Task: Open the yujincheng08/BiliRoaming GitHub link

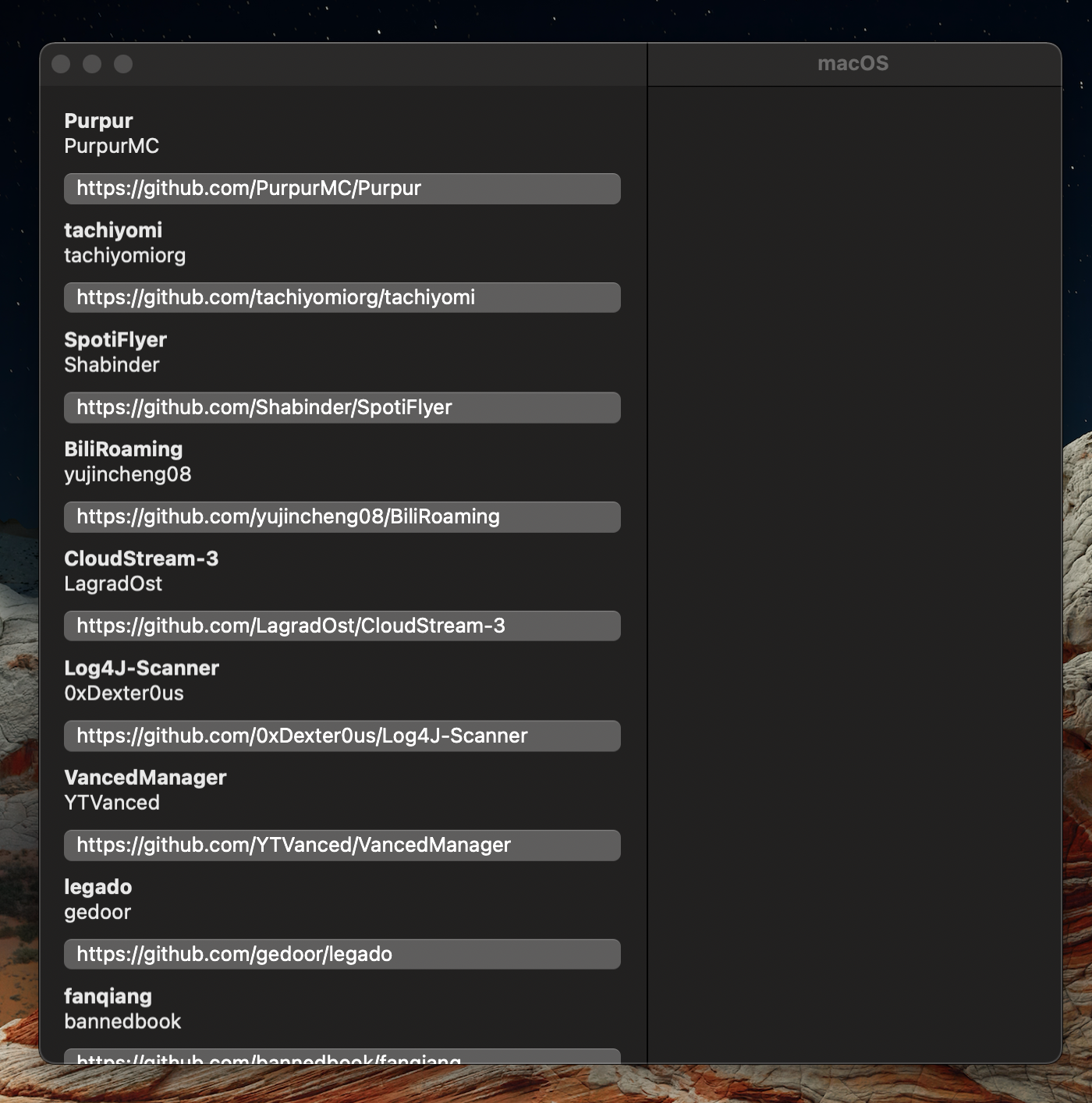Action: click(342, 516)
